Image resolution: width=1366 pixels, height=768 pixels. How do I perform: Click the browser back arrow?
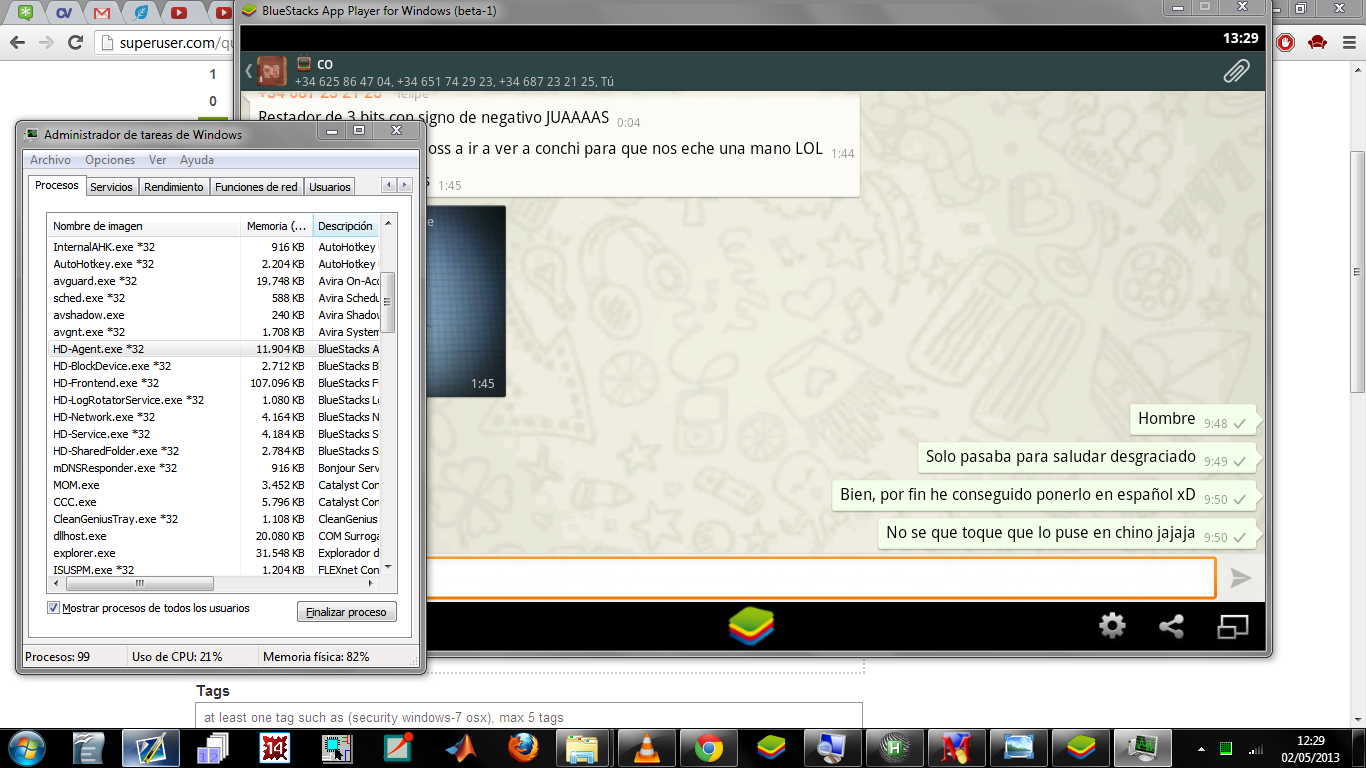click(17, 42)
